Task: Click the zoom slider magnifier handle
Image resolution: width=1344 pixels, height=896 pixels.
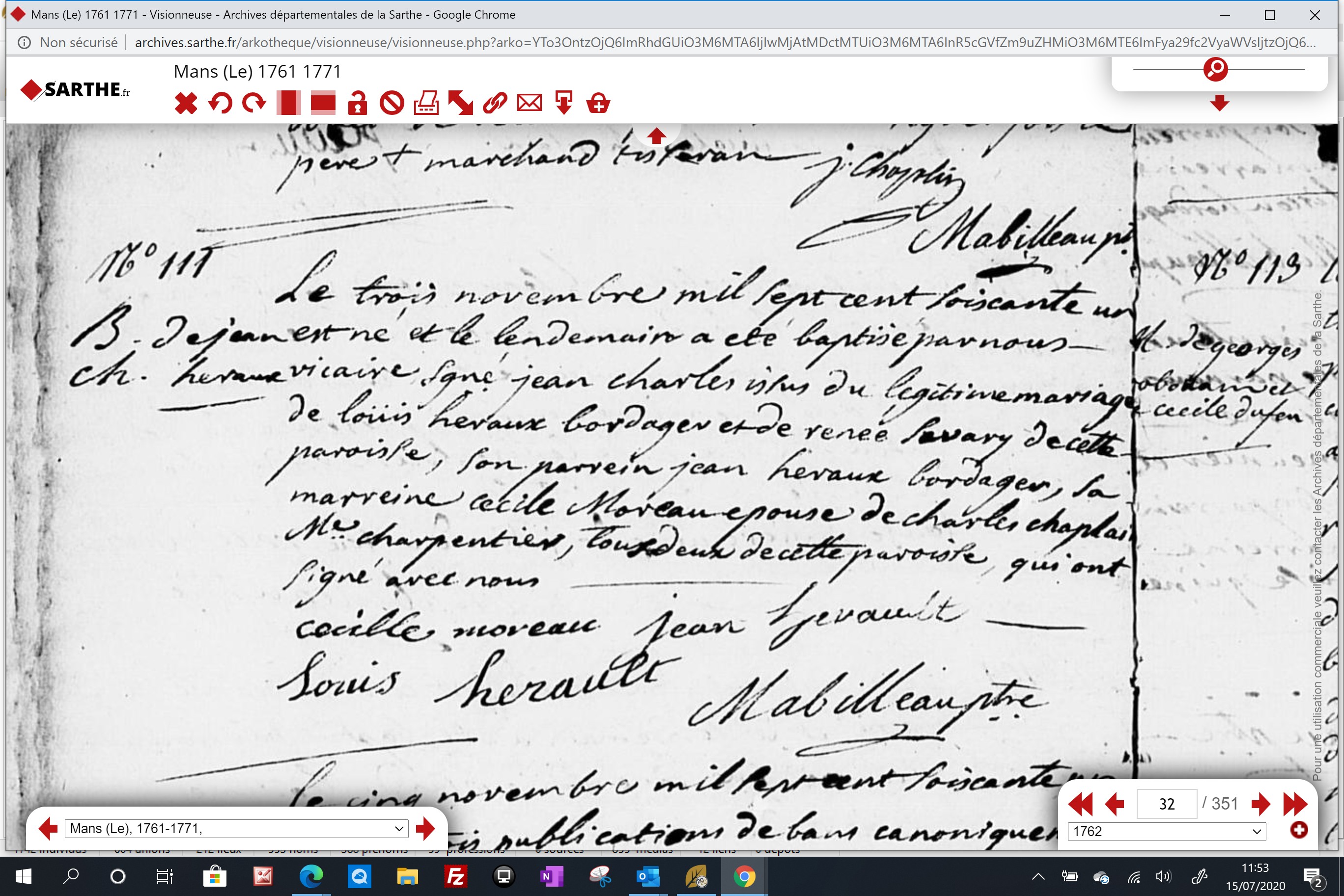Action: click(x=1215, y=69)
